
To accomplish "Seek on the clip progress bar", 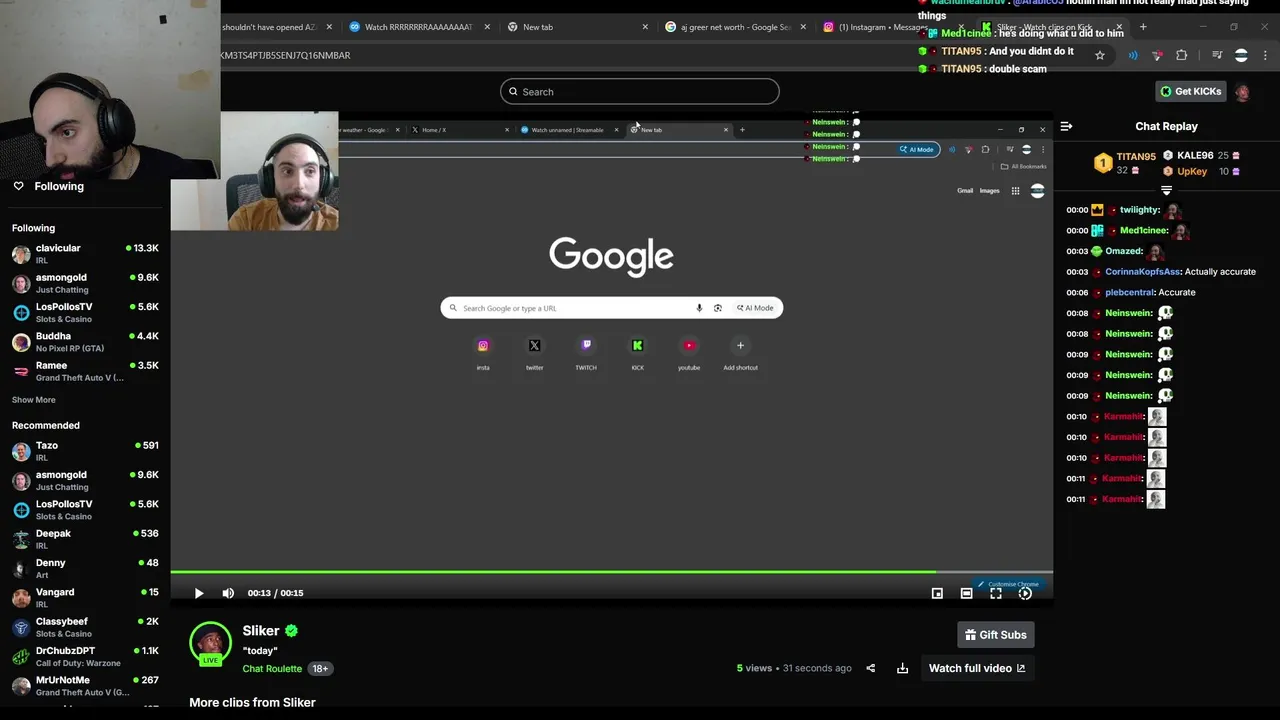I will [x=611, y=573].
